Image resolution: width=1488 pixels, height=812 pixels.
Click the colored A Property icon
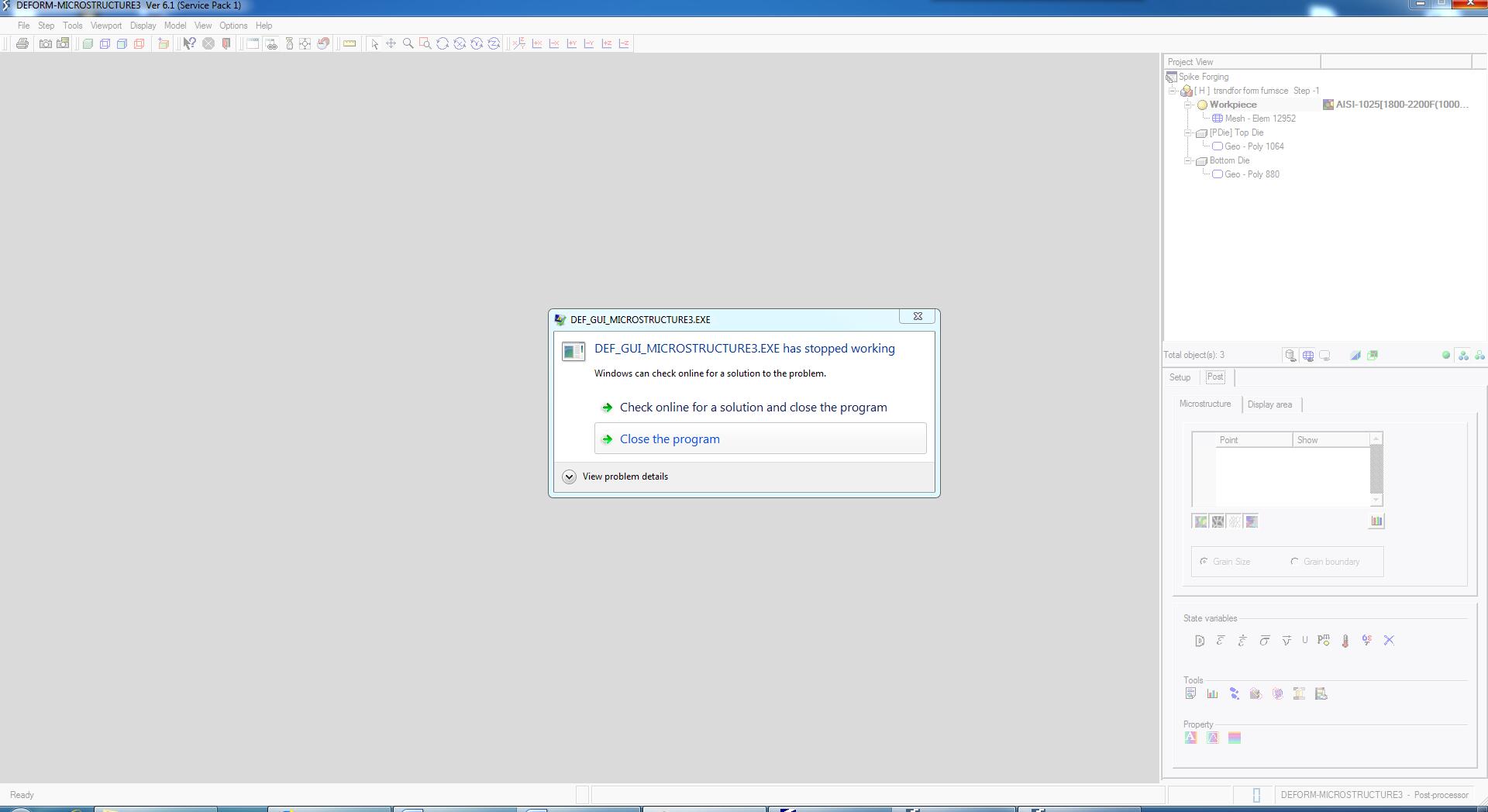1190,738
